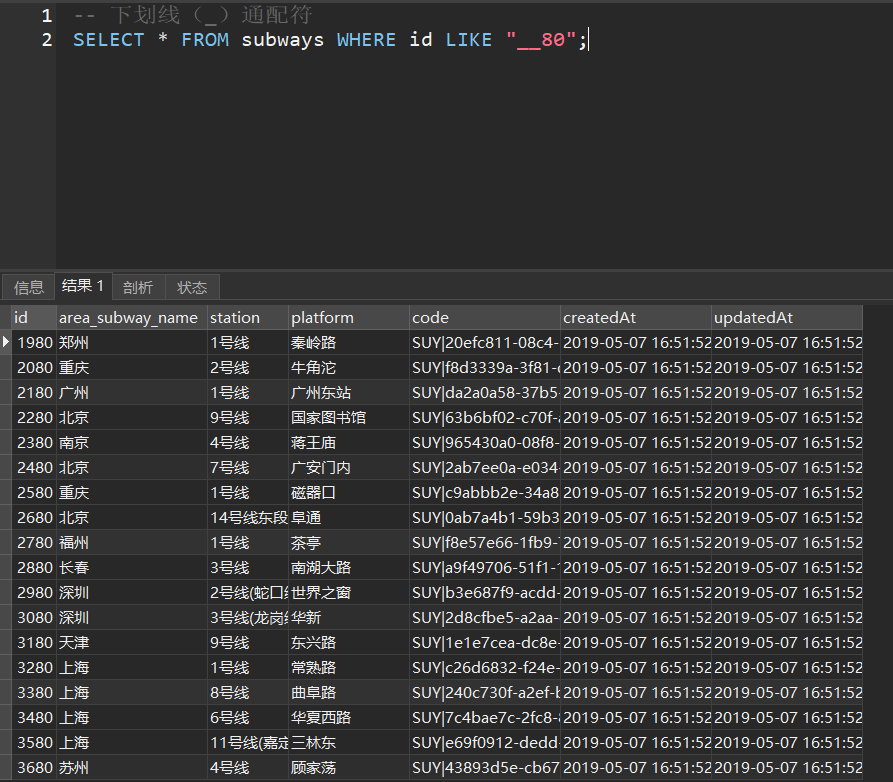
Task: Click the 郑州 area cell
Action: click(132, 343)
